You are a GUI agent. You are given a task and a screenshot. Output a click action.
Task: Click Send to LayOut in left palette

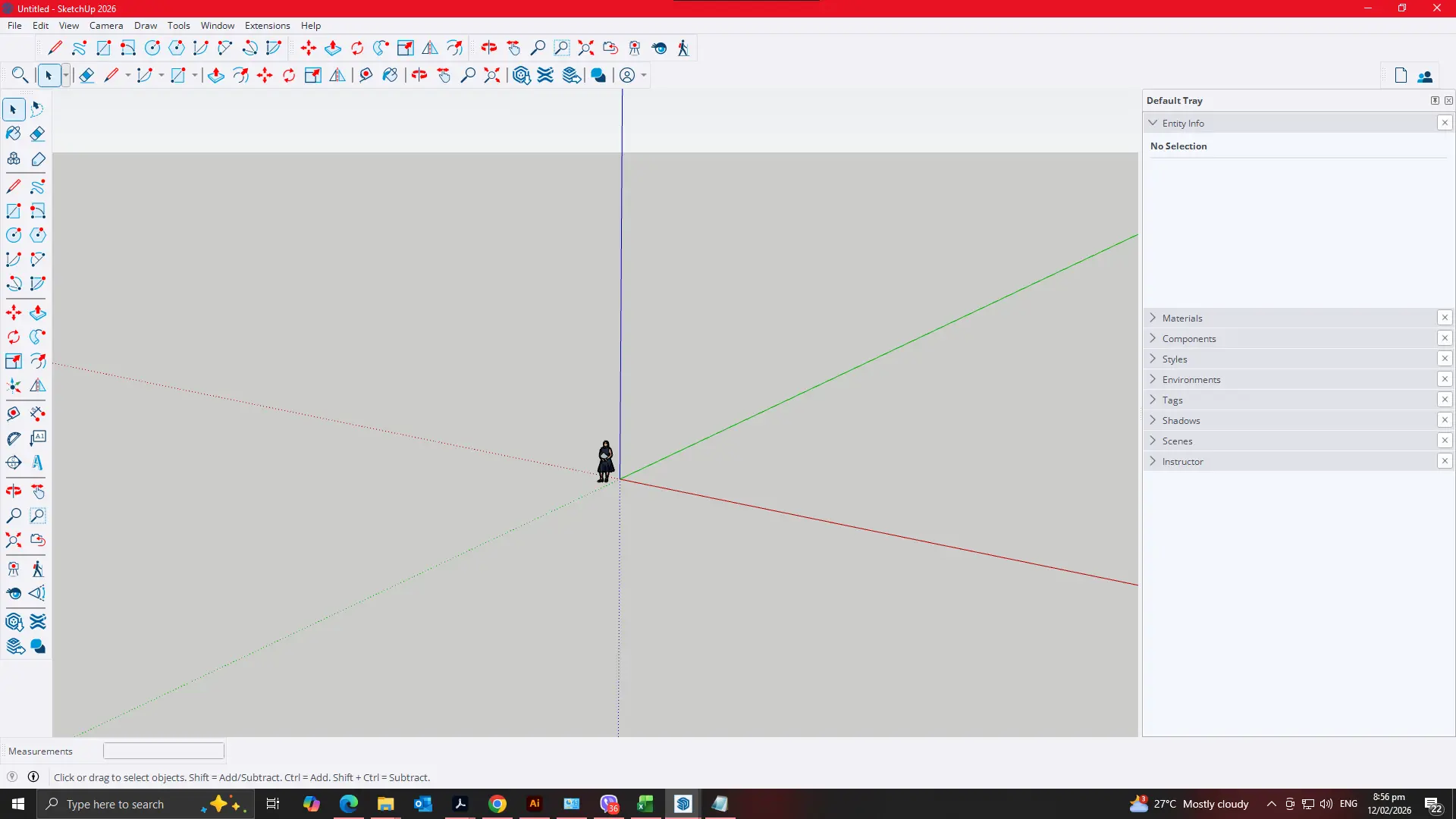click(14, 646)
